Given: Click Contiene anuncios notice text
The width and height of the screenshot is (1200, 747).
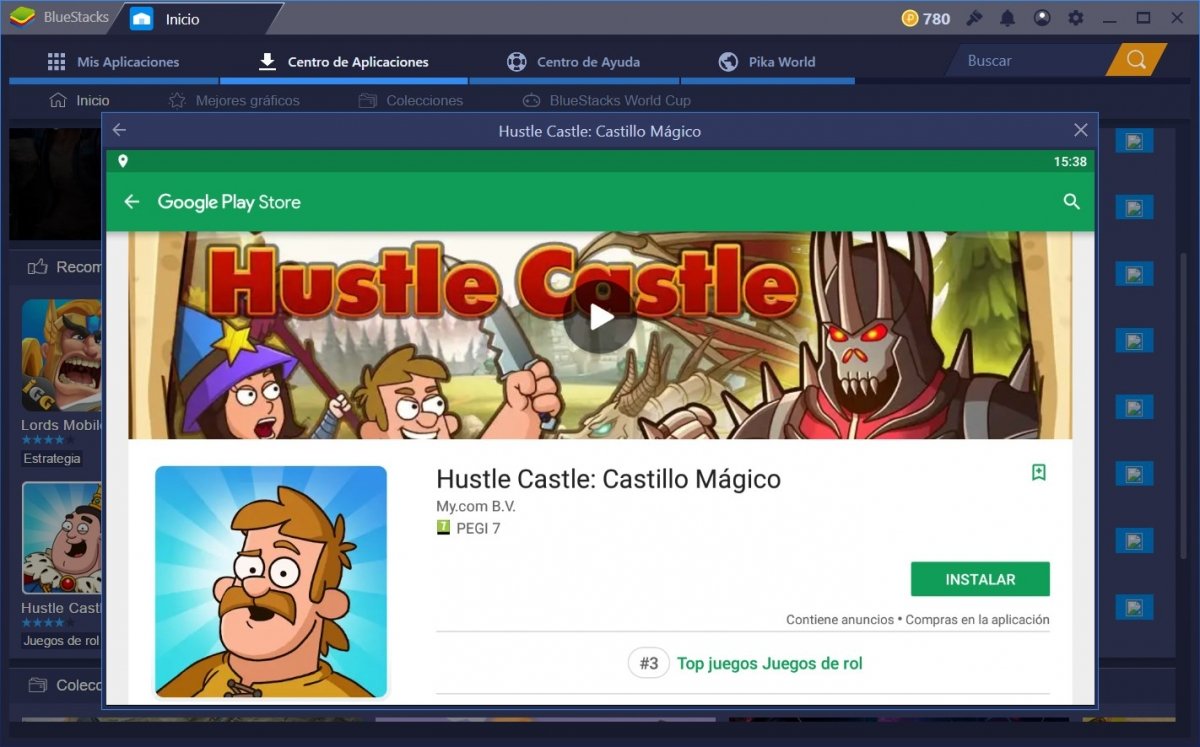Looking at the screenshot, I should 840,620.
